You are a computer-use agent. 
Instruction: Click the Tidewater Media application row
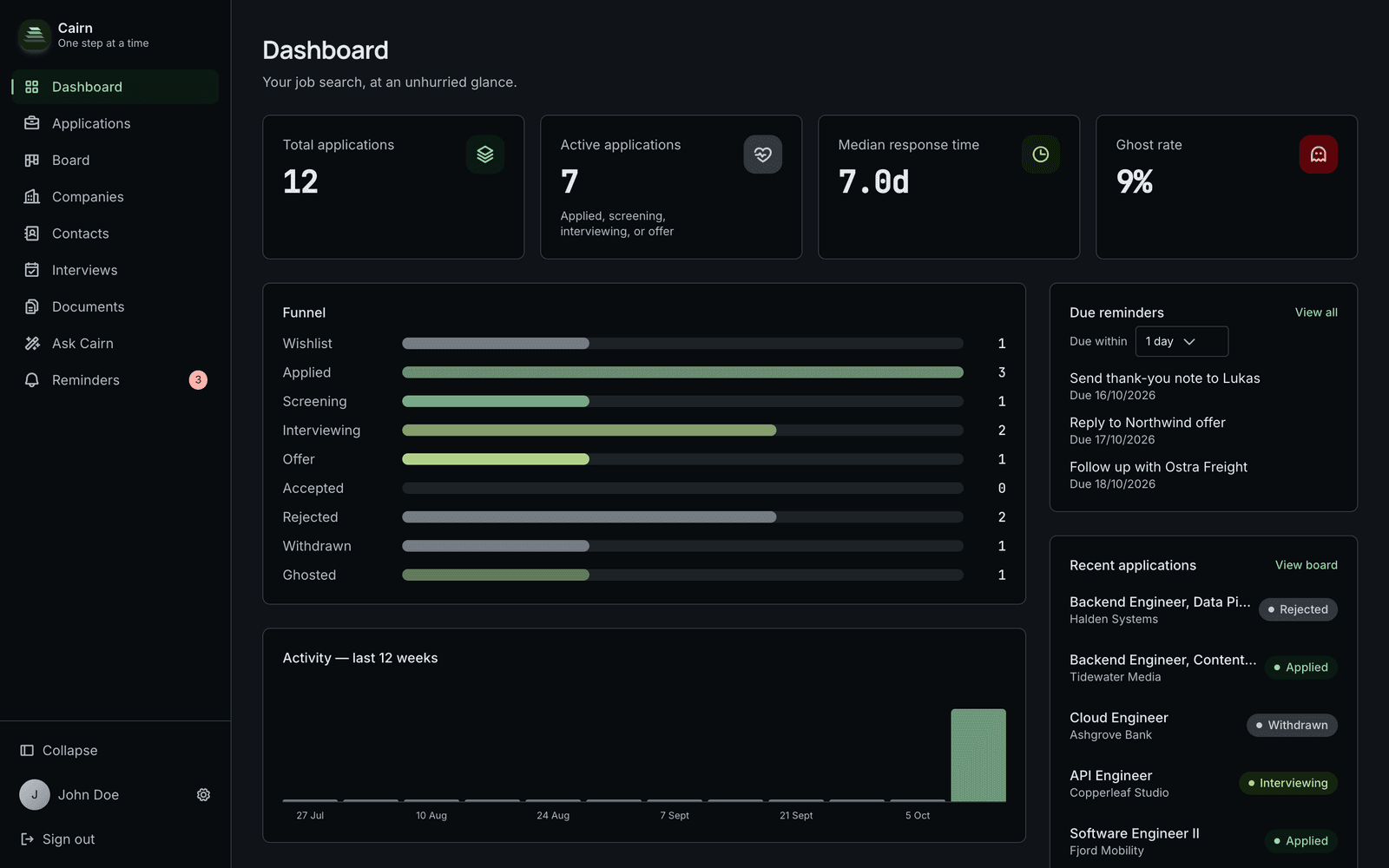point(1203,667)
